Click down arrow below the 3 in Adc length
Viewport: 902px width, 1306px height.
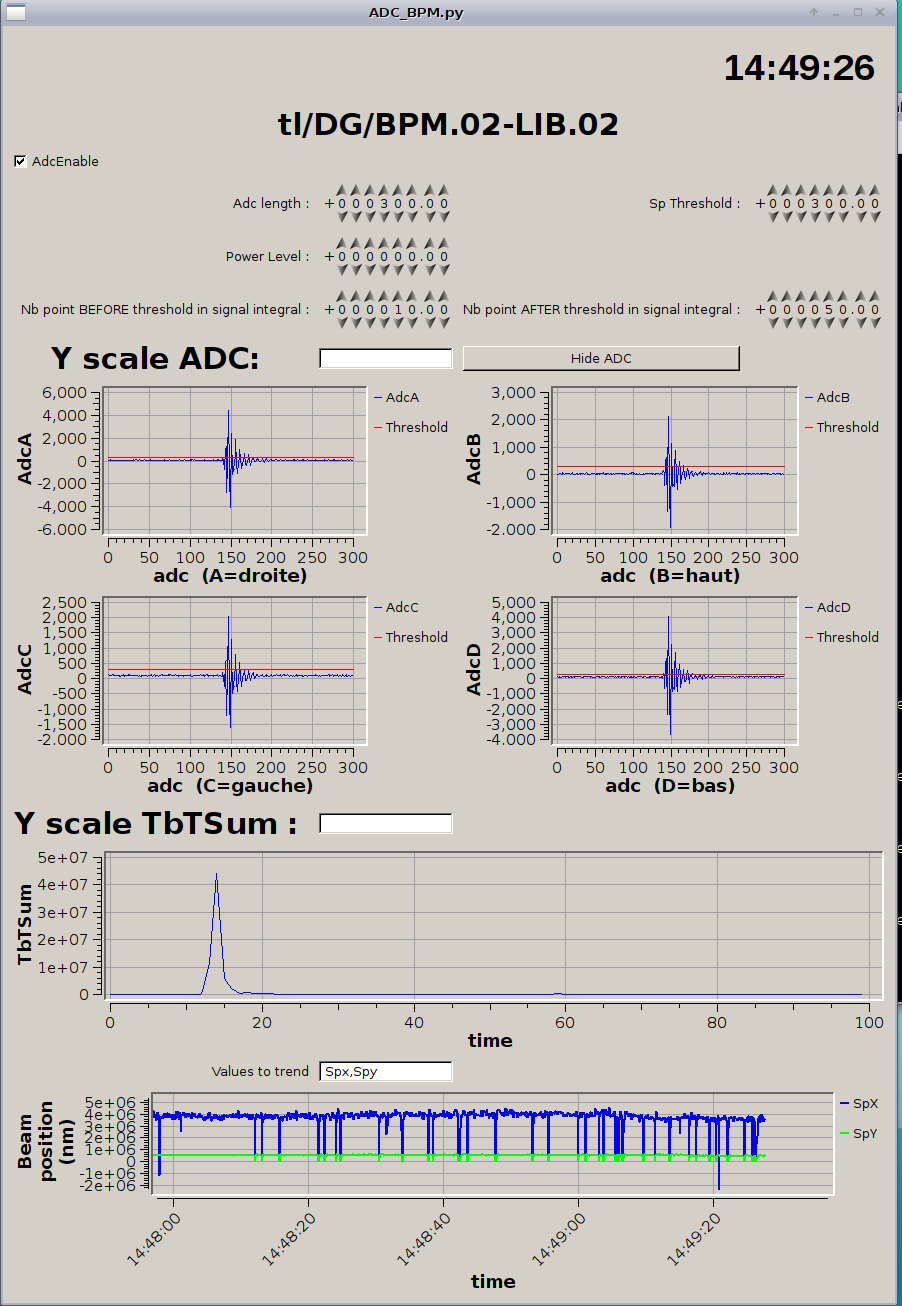(385, 217)
